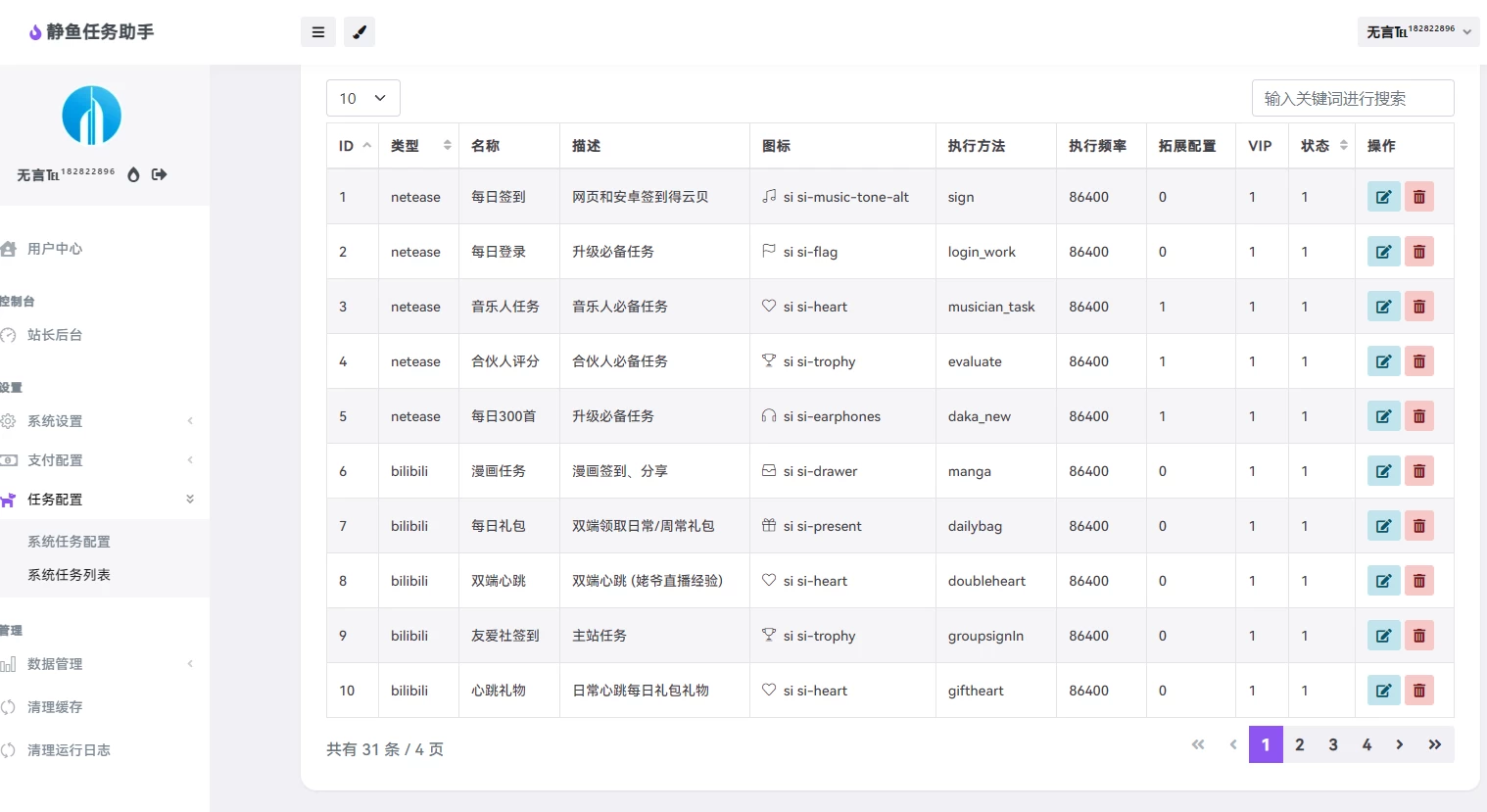Click the logout icon beside the username
Viewport: 1487px width, 812px height.
(x=160, y=174)
